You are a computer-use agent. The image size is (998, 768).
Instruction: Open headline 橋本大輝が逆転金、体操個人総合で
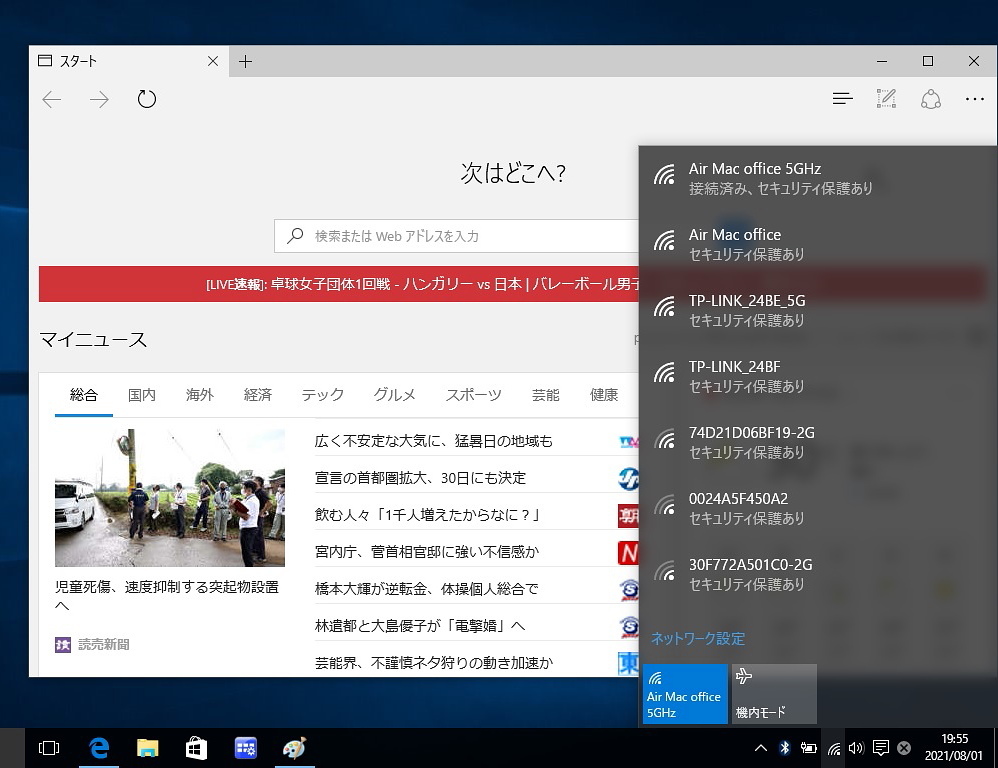point(427,589)
